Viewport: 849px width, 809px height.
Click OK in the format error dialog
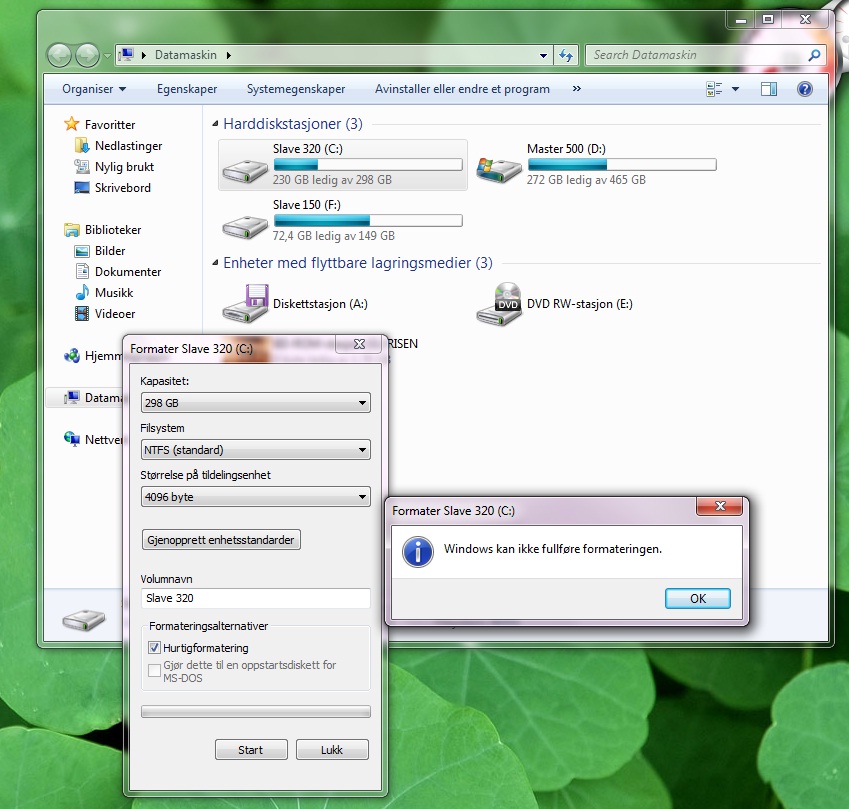(697, 598)
